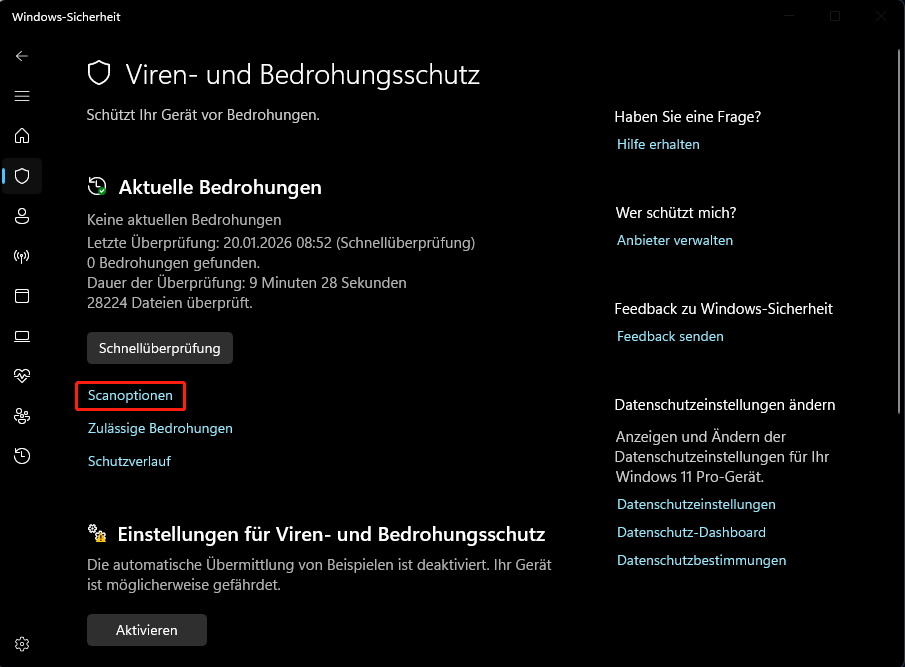Click Hilfe erhalten link
Image resolution: width=905 pixels, height=667 pixels.
click(x=658, y=144)
